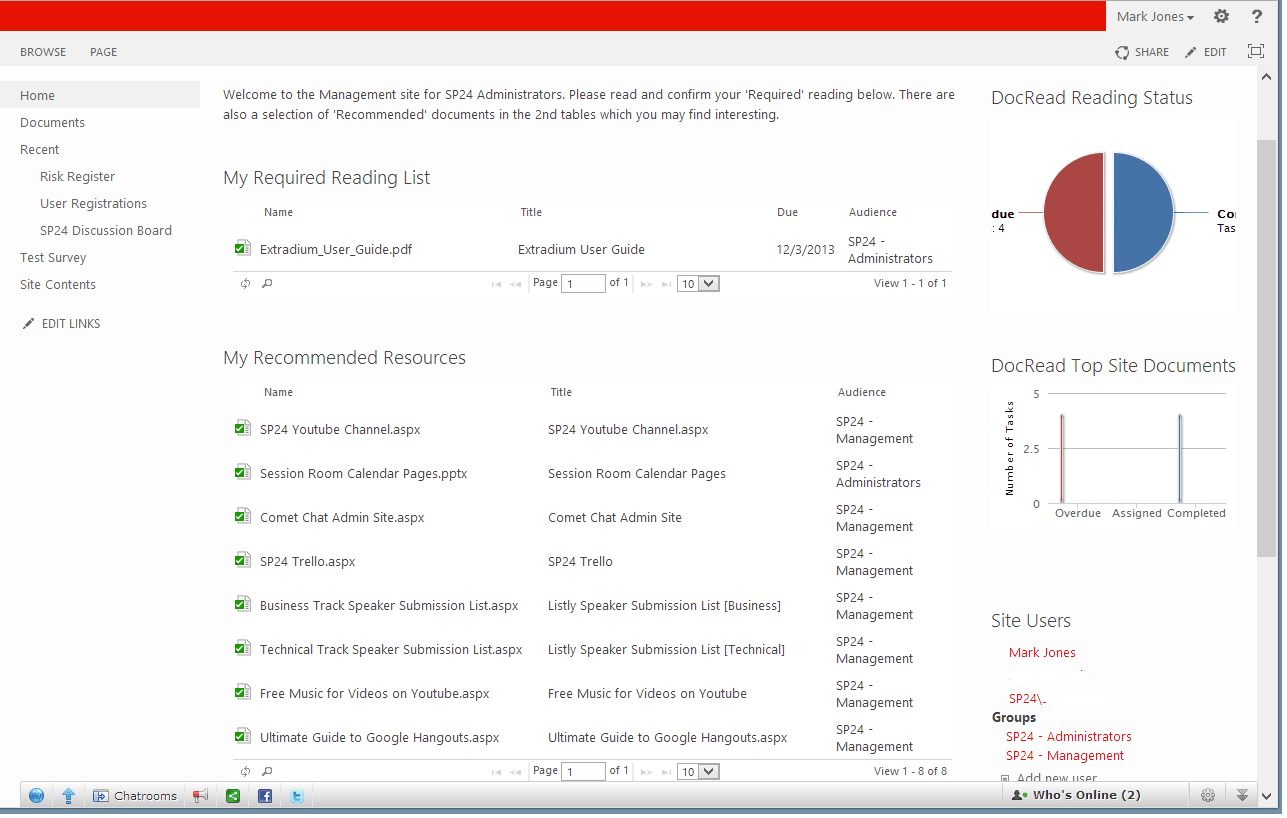
Task: Open the Risk Register link in sidebar
Action: 77,176
